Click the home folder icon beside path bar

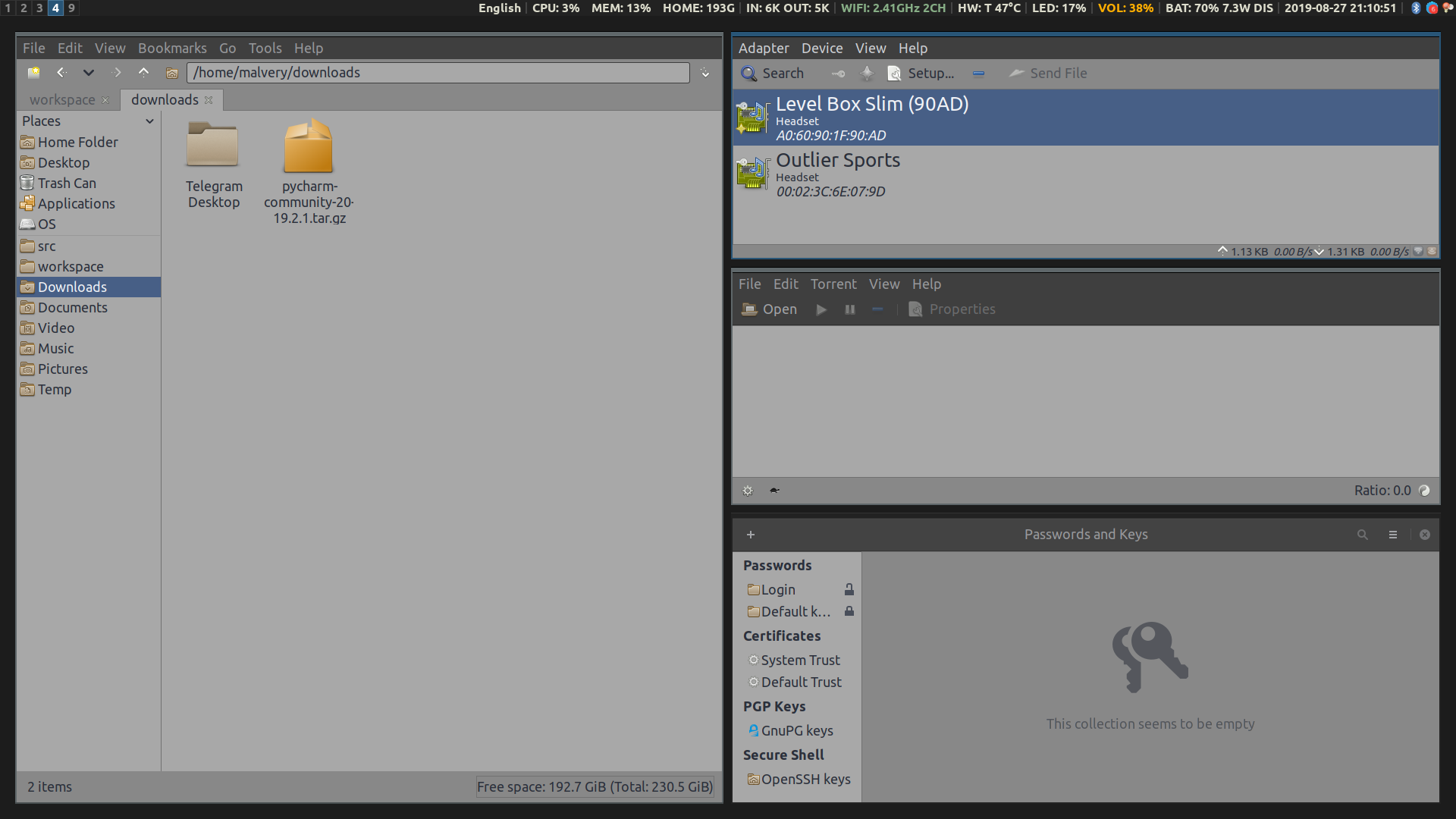point(172,73)
